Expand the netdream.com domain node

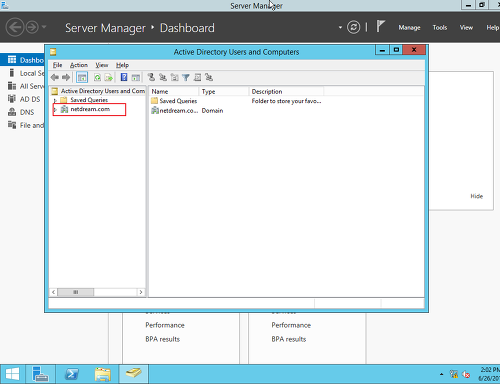coord(55,109)
